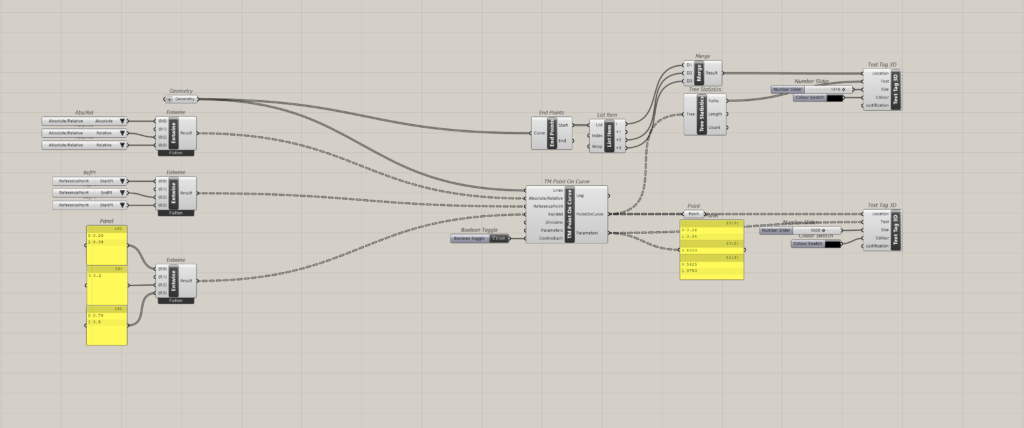Select the top yellow panel with 0.26
Viewport: 1024px width, 428px height.
point(107,245)
